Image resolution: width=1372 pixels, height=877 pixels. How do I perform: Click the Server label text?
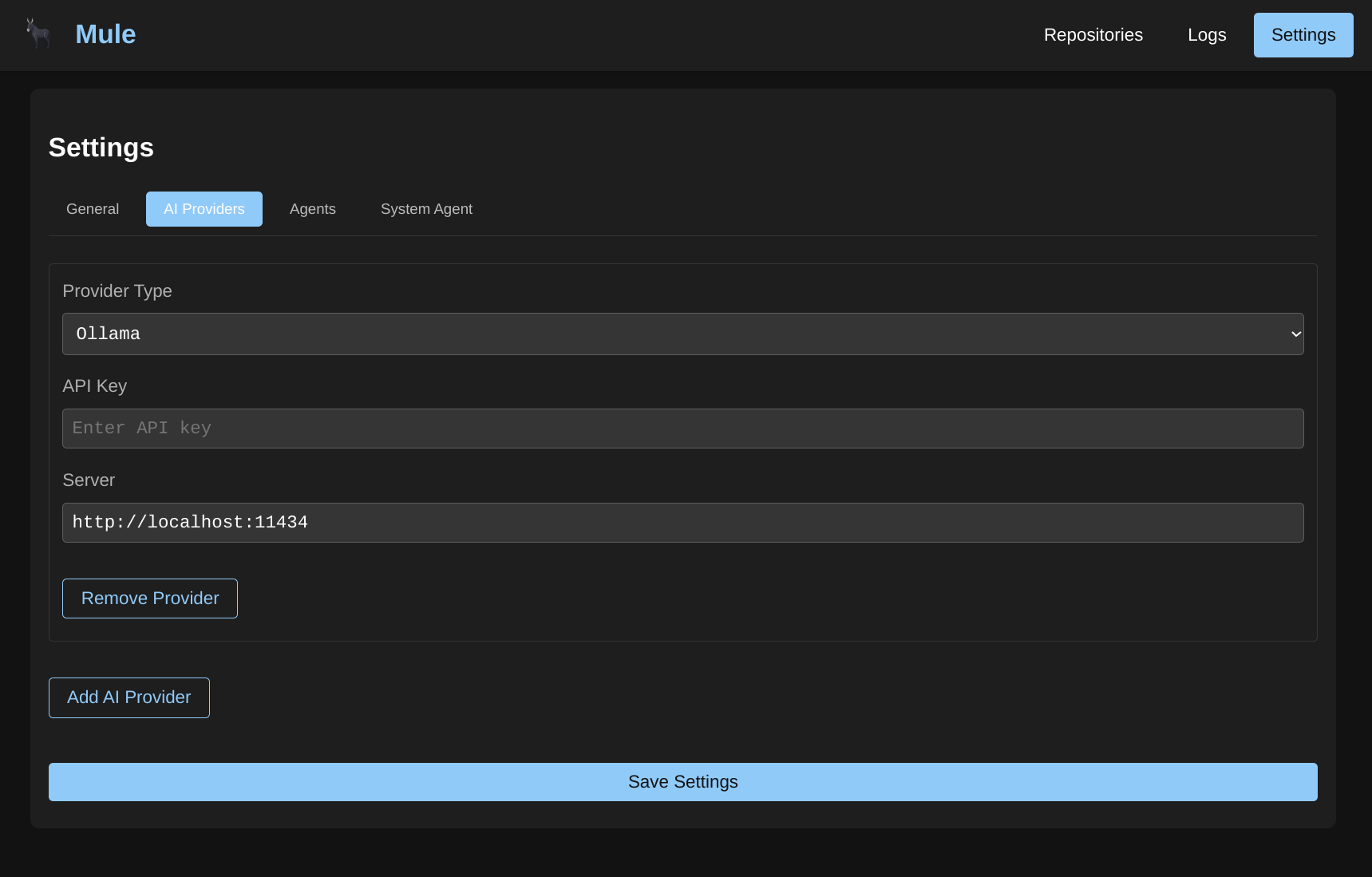point(89,480)
